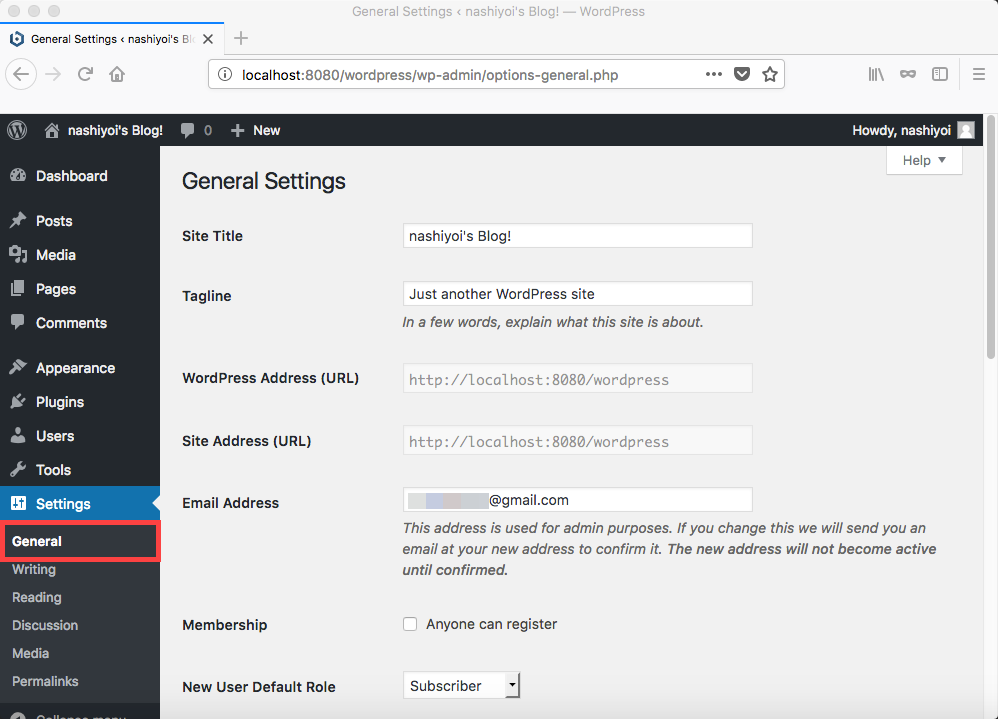
Task: Click the Email Address input field
Action: 577,499
